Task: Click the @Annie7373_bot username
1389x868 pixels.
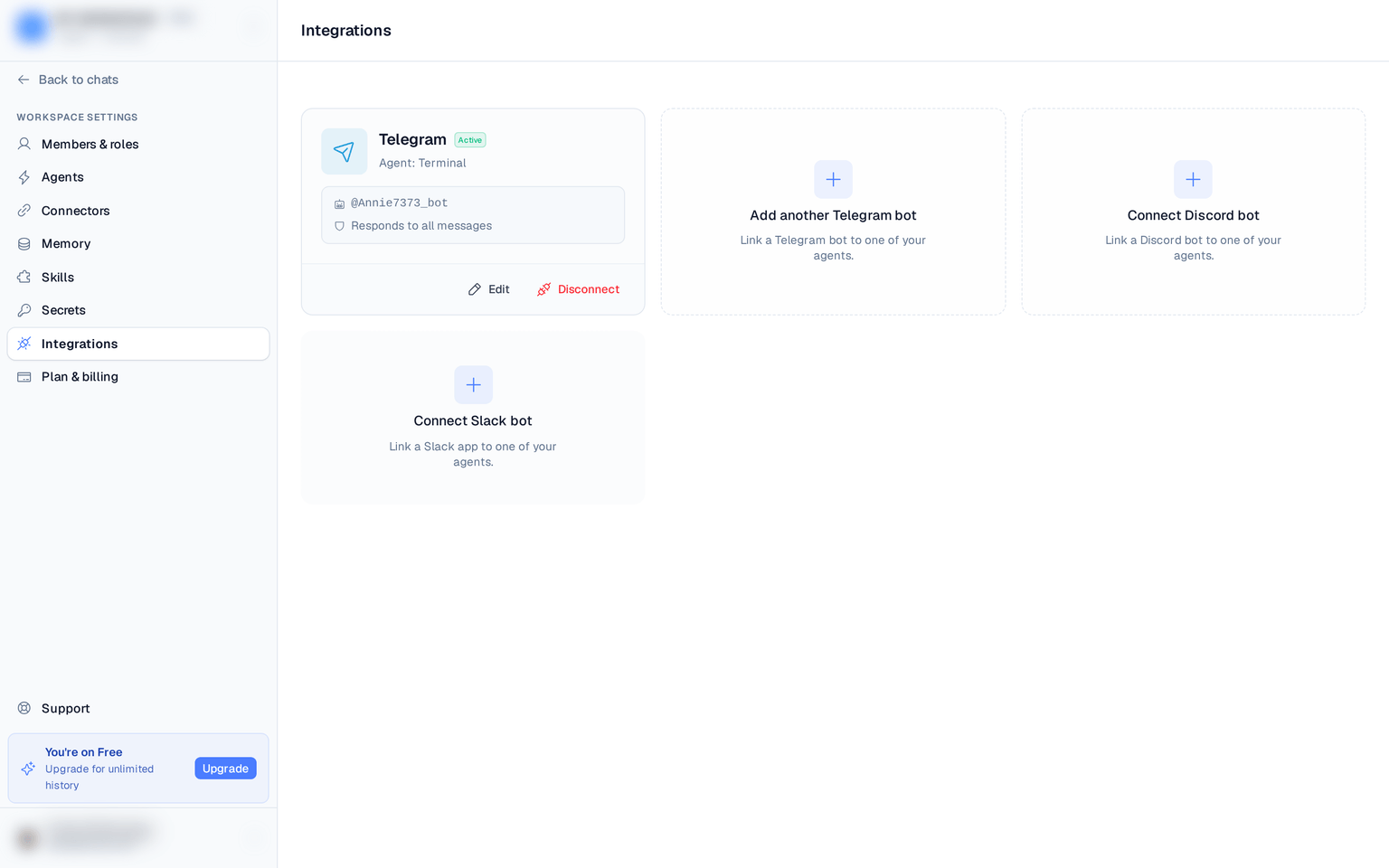Action: tap(399, 203)
